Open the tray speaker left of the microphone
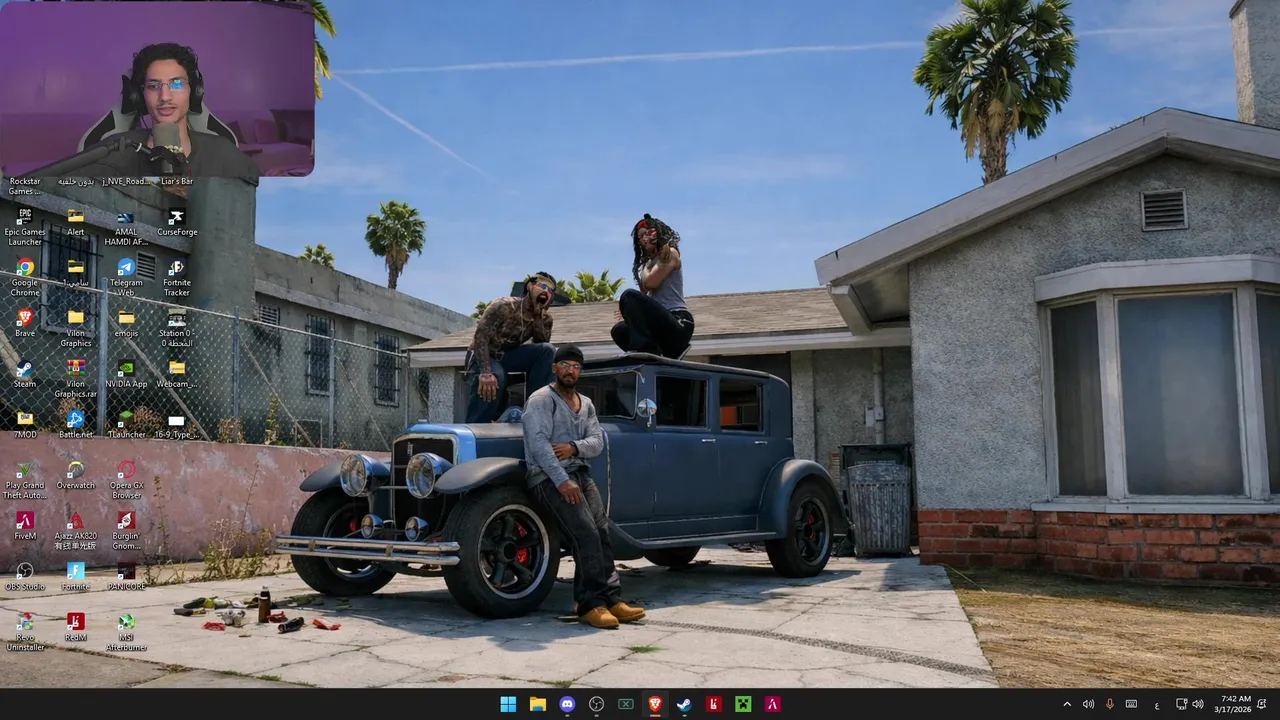 (1088, 704)
